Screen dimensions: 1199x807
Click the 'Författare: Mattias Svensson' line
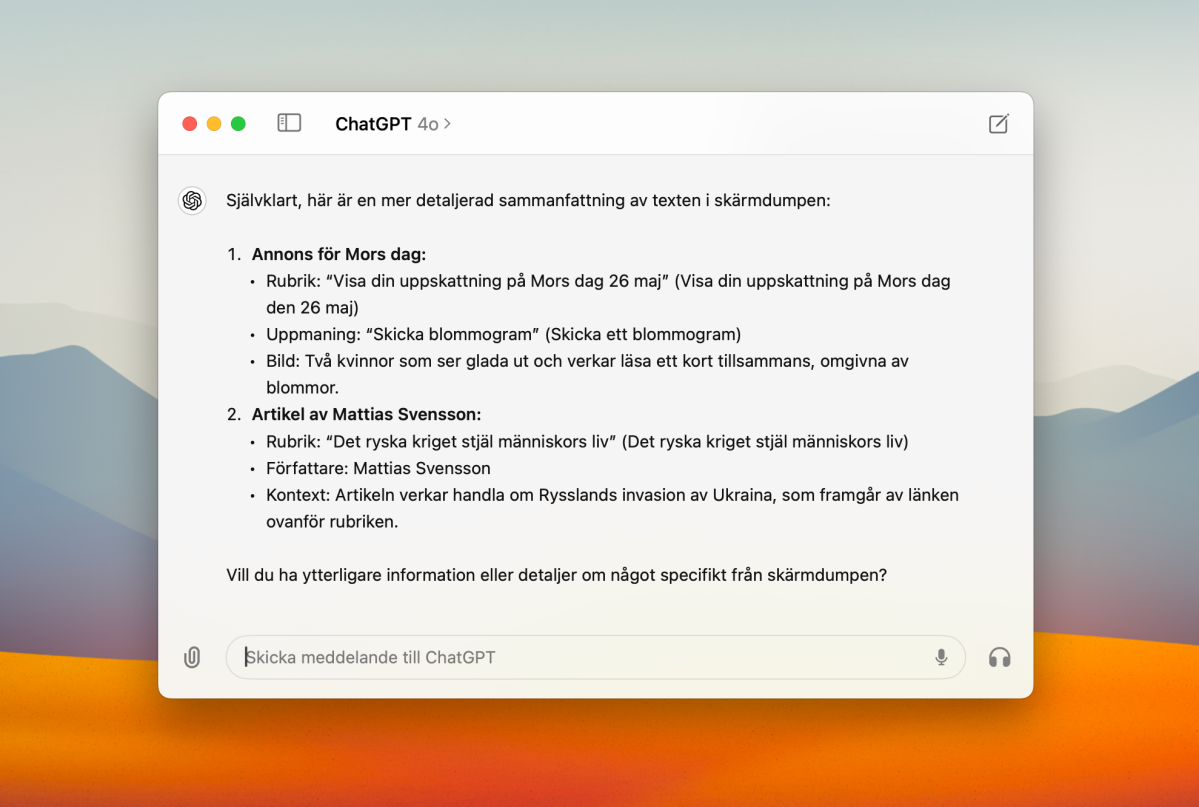[378, 468]
